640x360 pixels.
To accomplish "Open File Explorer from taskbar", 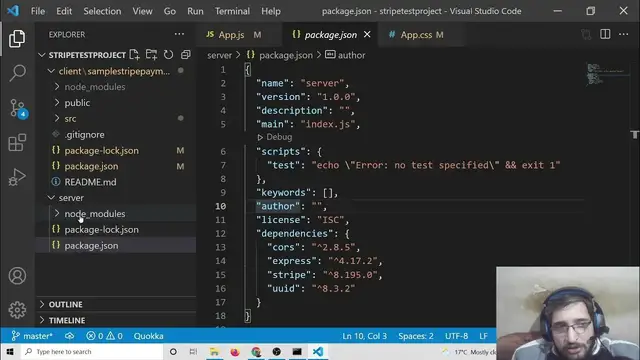I will (214, 351).
